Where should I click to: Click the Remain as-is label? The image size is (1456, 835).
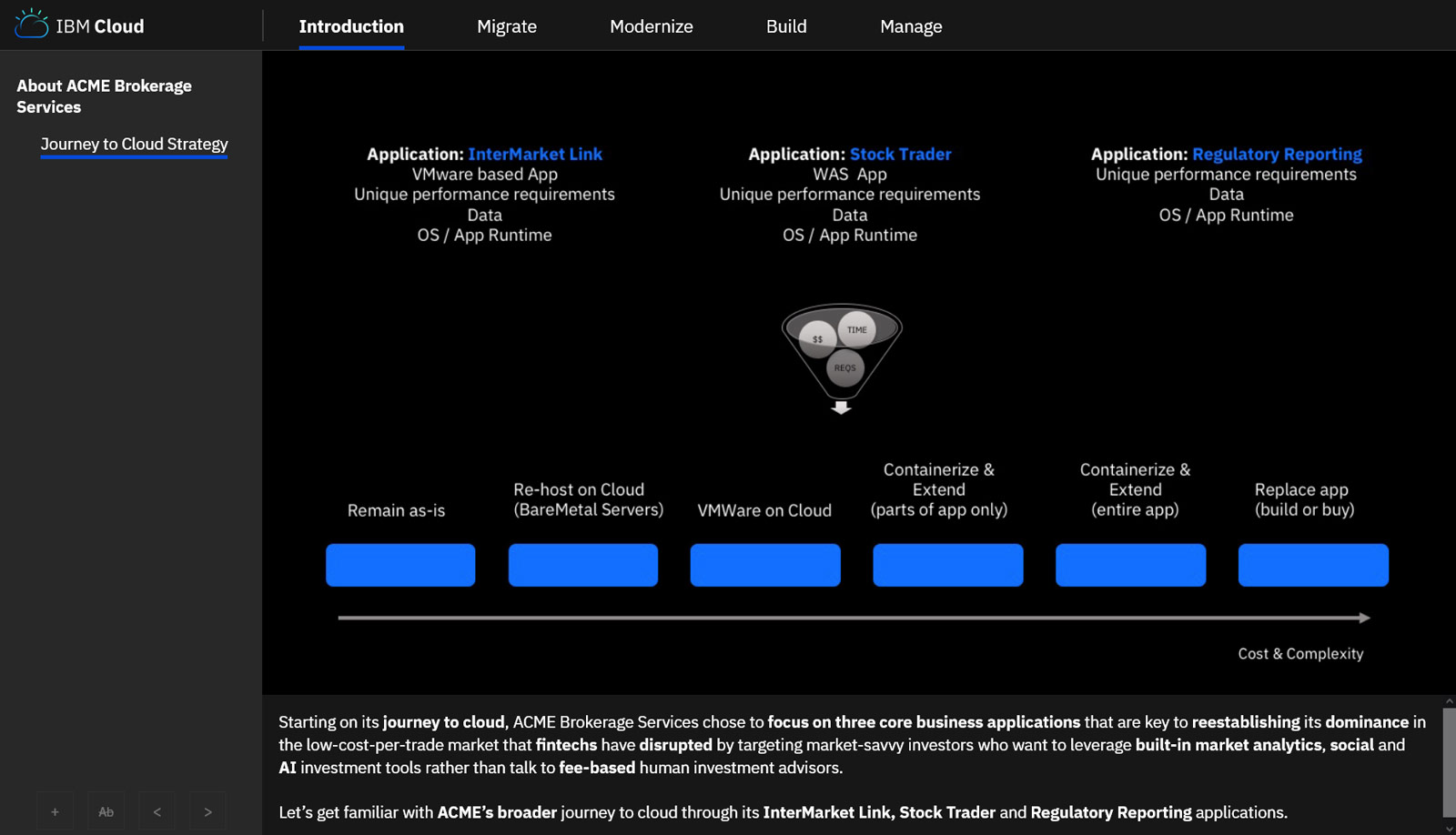pyautogui.click(x=396, y=510)
